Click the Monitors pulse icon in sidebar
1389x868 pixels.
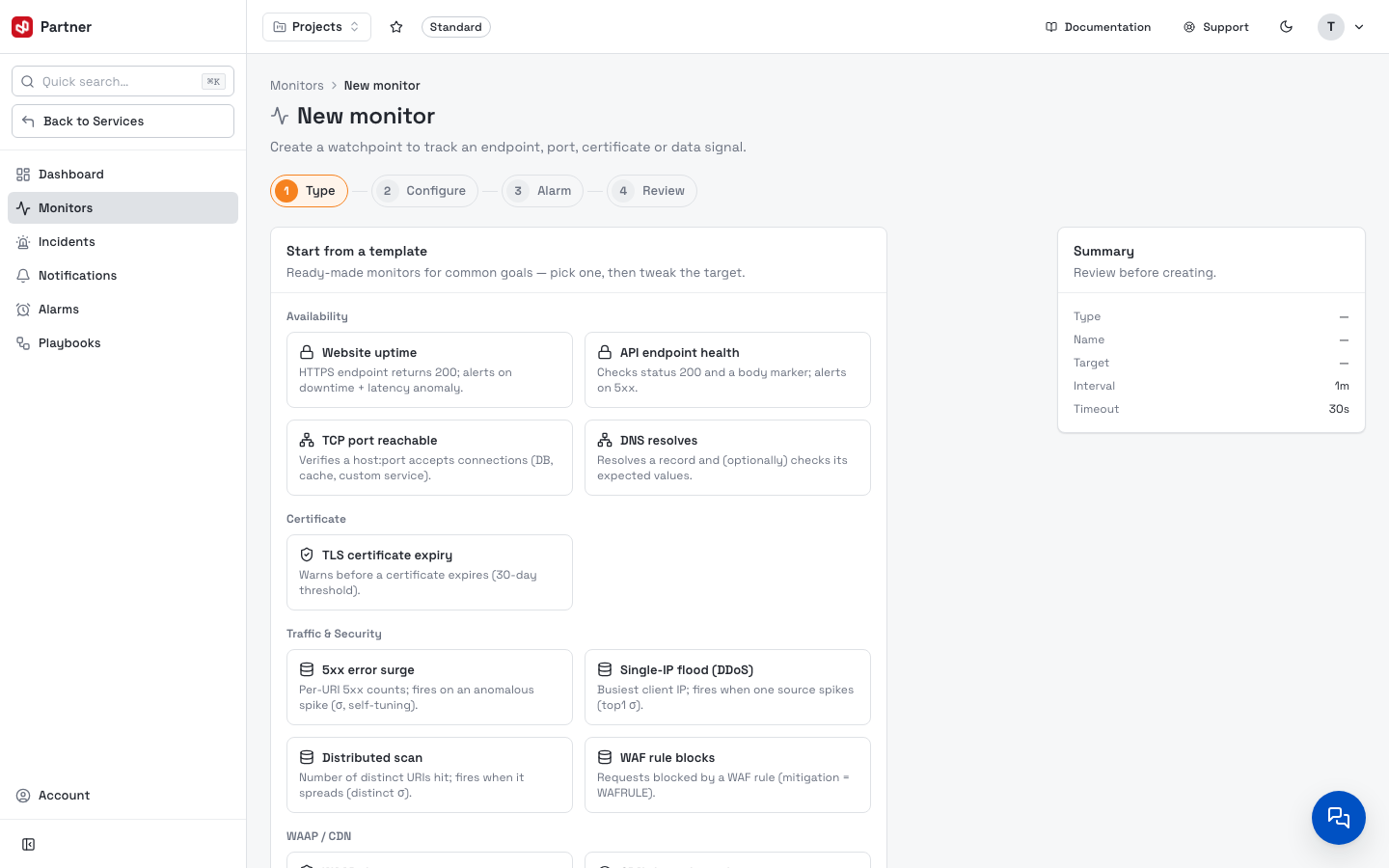pos(23,208)
